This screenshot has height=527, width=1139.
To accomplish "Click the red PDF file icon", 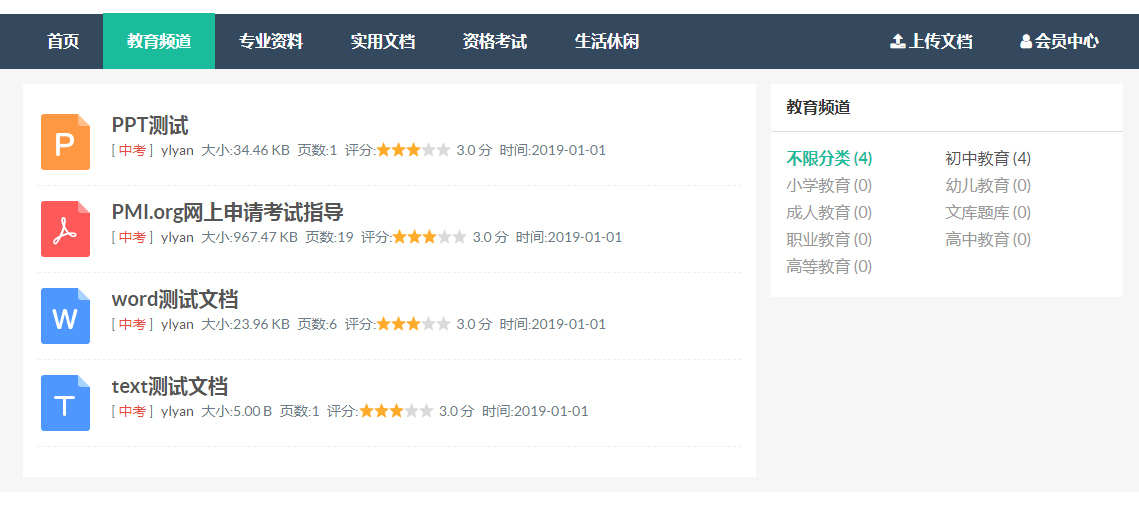I will click(x=65, y=229).
